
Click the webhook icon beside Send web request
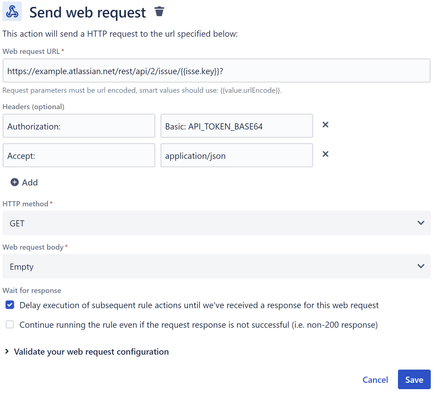coord(12,12)
